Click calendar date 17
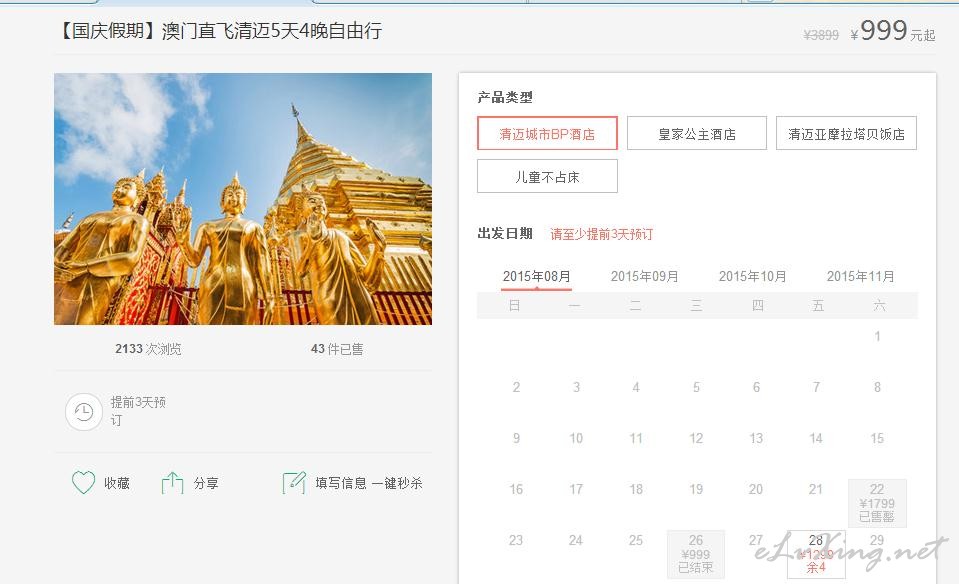The height and width of the screenshot is (584, 959). point(576,489)
